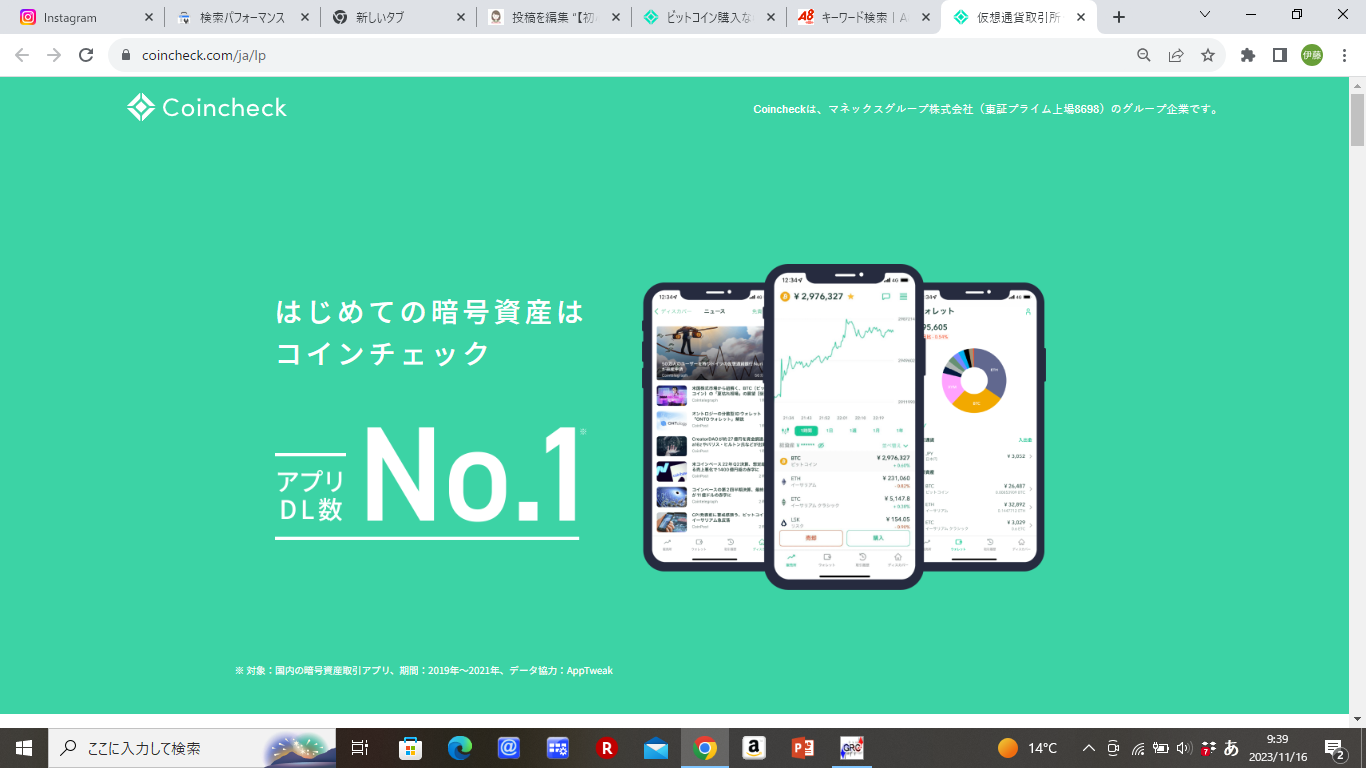Viewport: 1366px width, 768px height.
Task: Switch to the Instagram tab
Action: tap(85, 17)
